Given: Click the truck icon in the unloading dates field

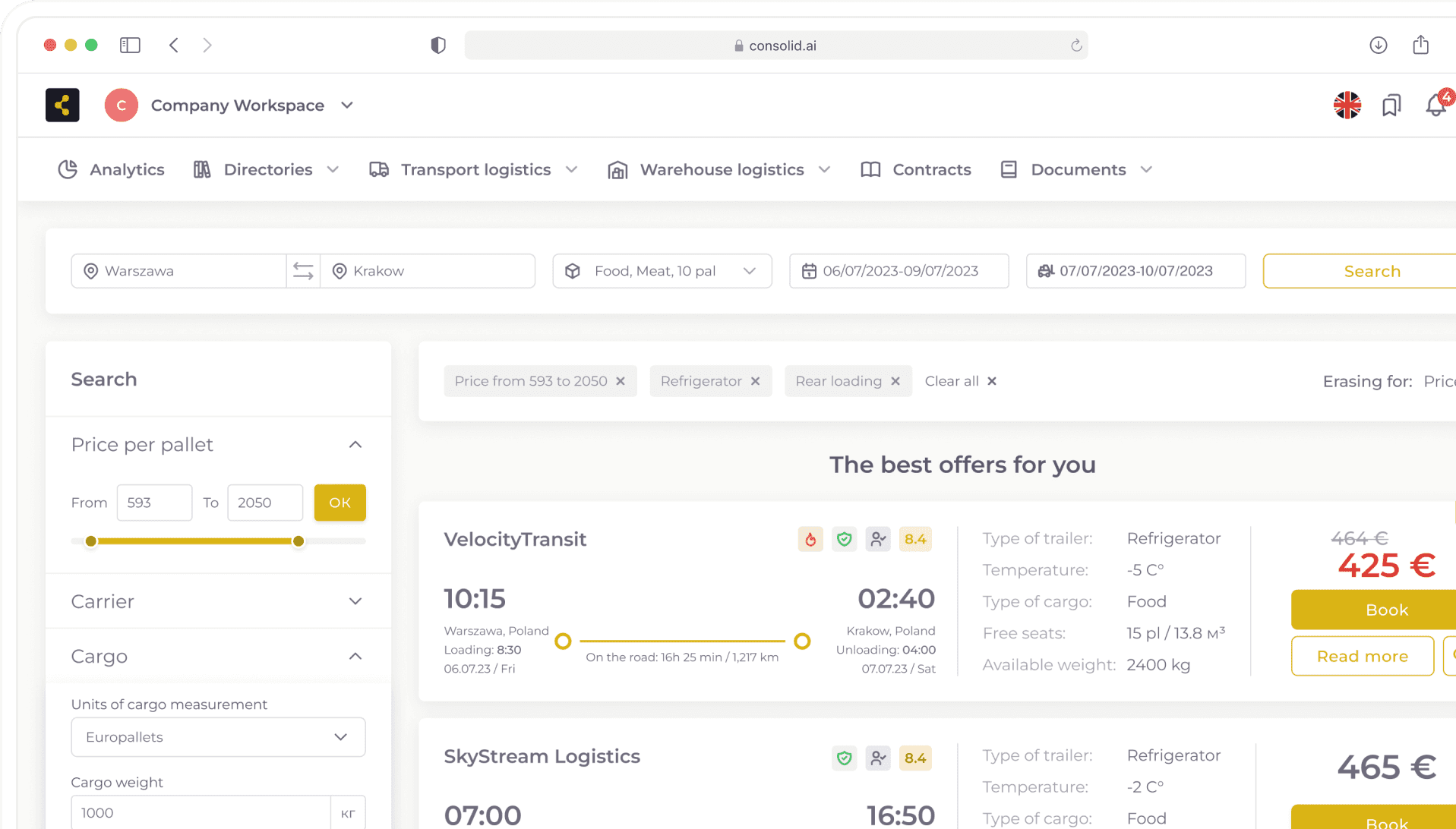Looking at the screenshot, I should click(1047, 270).
